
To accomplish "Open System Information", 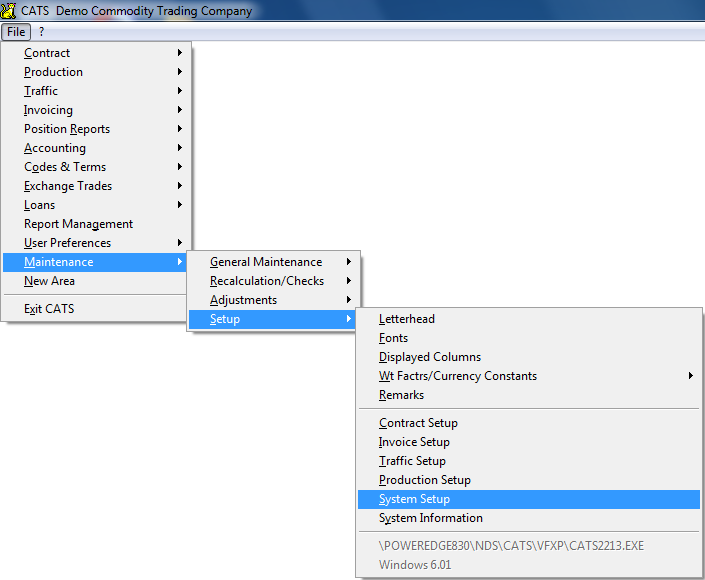I will (529, 518).
